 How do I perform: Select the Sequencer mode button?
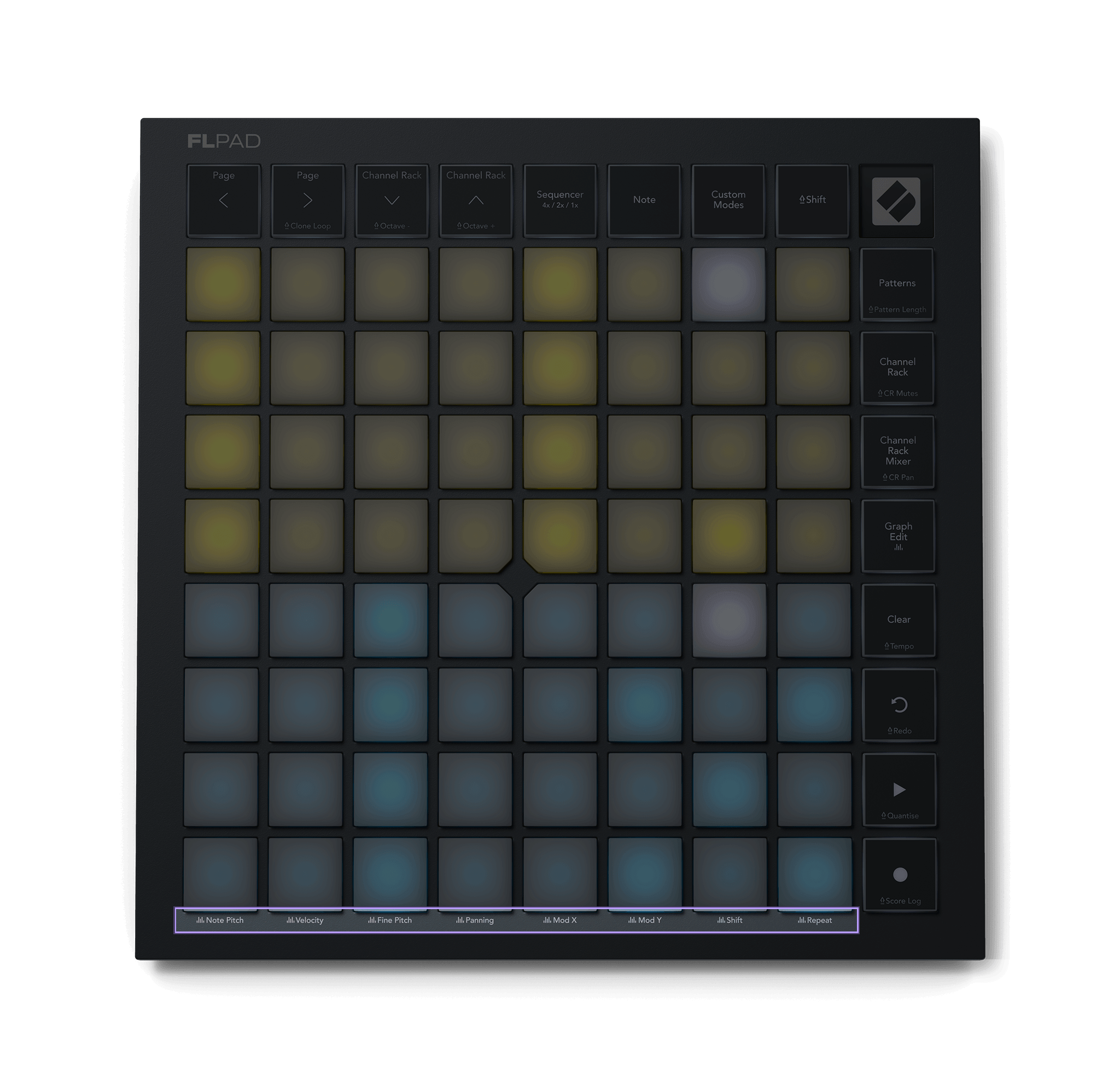pyautogui.click(x=560, y=201)
